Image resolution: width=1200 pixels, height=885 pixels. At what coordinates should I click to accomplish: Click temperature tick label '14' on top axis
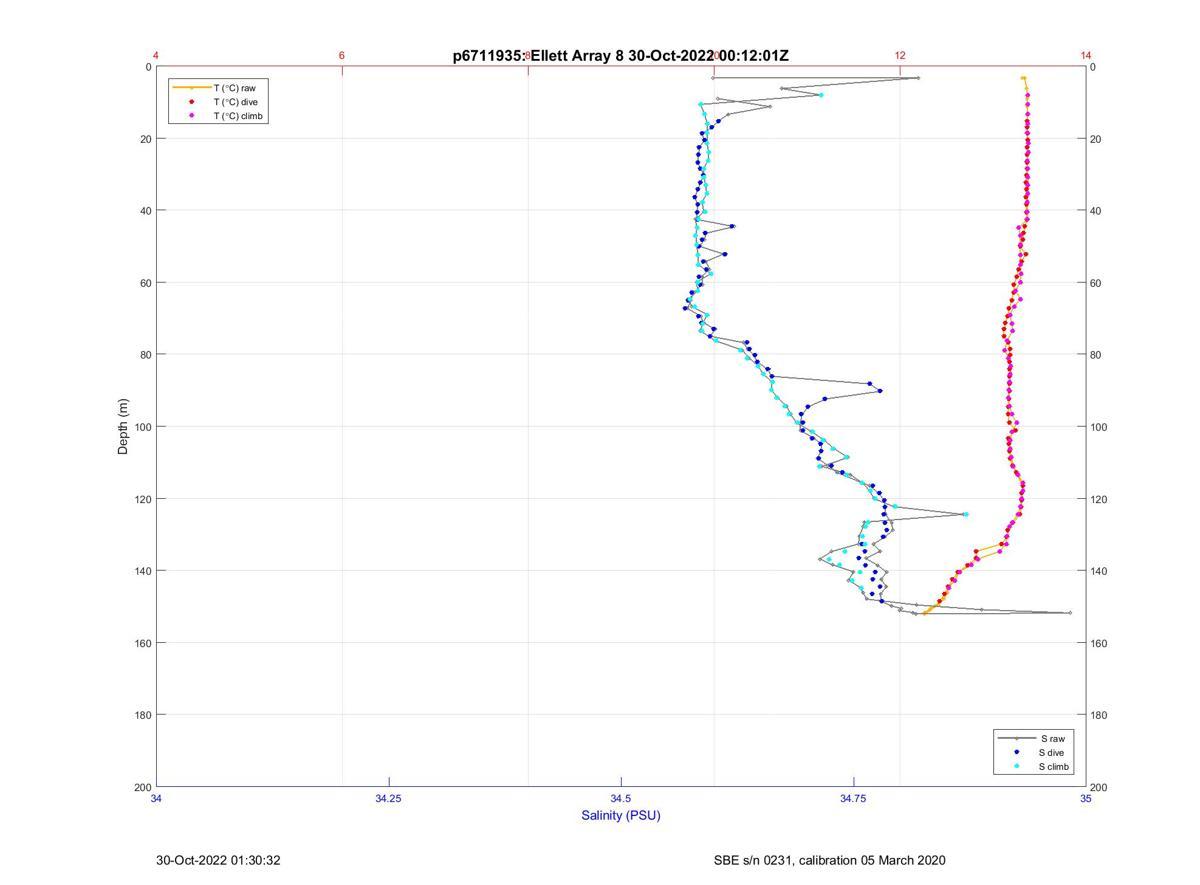(x=1086, y=56)
